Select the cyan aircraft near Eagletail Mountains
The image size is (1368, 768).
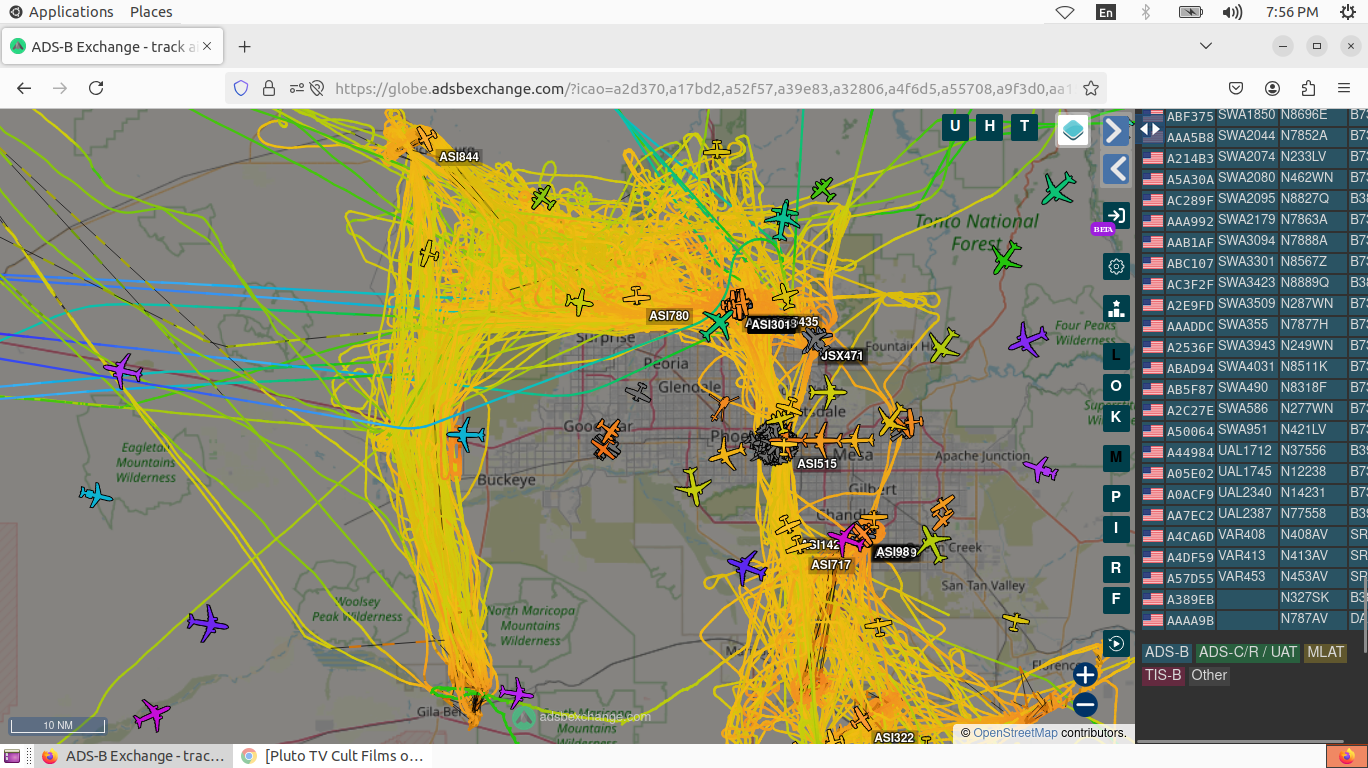(96, 494)
